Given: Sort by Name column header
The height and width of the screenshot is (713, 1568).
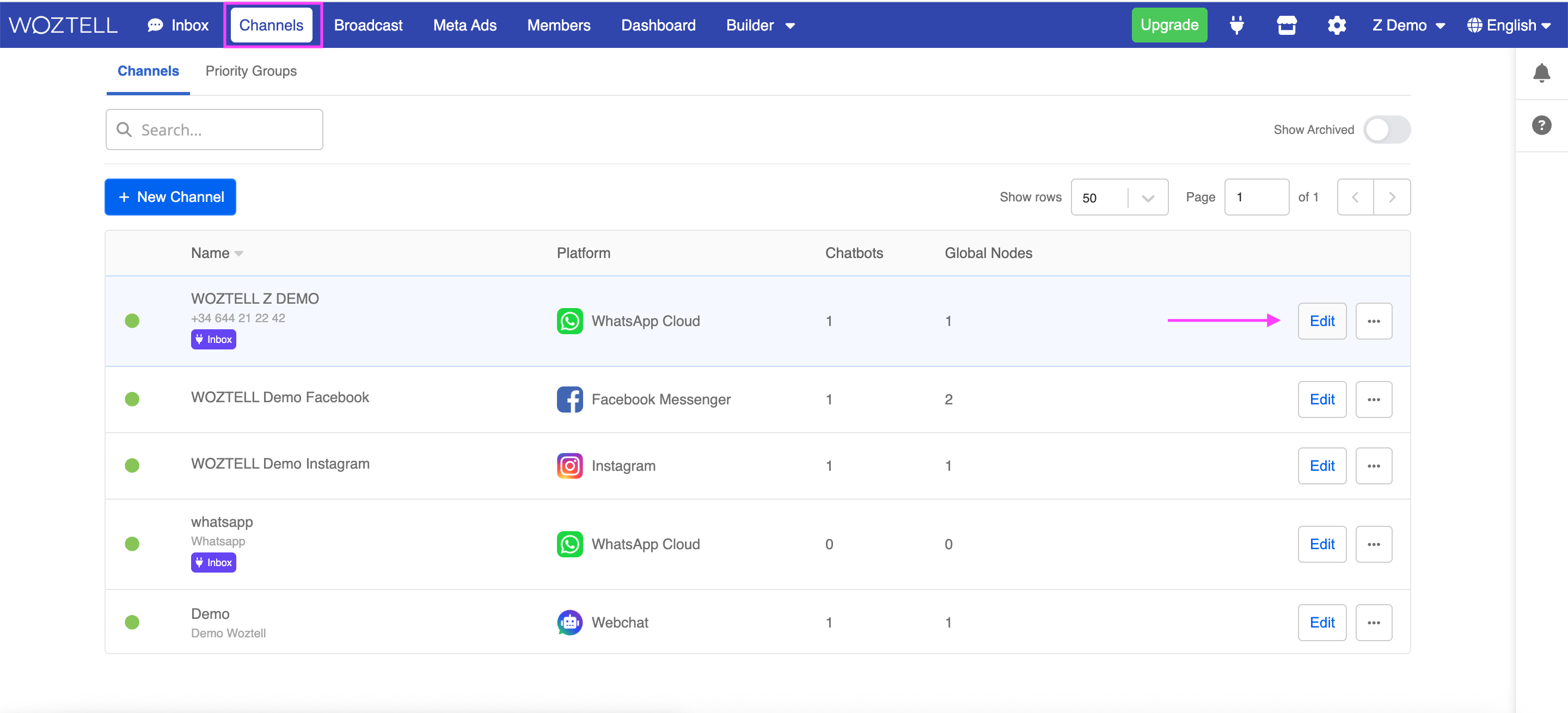Looking at the screenshot, I should 217,253.
